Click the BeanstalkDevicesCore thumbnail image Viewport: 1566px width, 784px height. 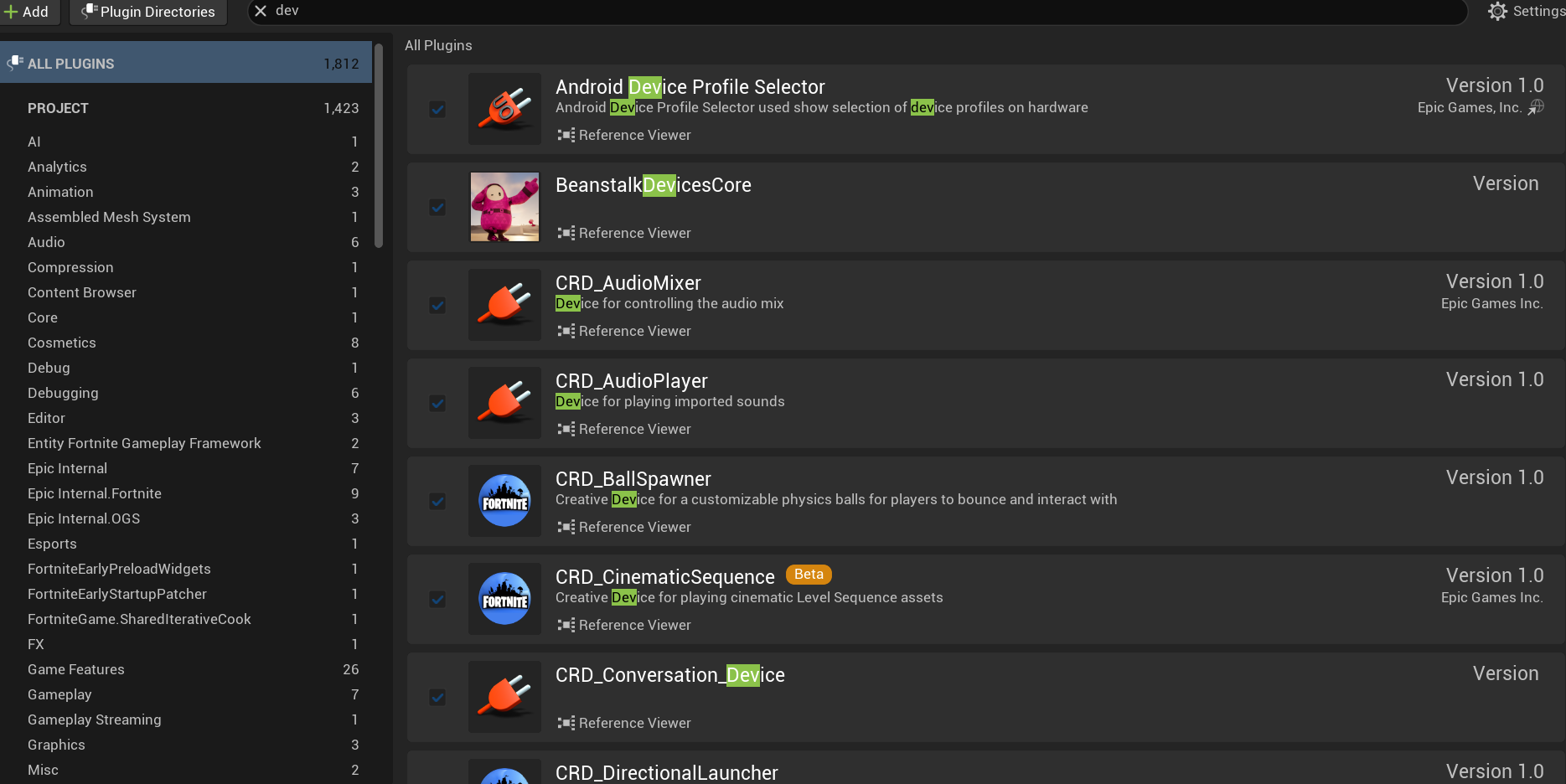click(504, 207)
